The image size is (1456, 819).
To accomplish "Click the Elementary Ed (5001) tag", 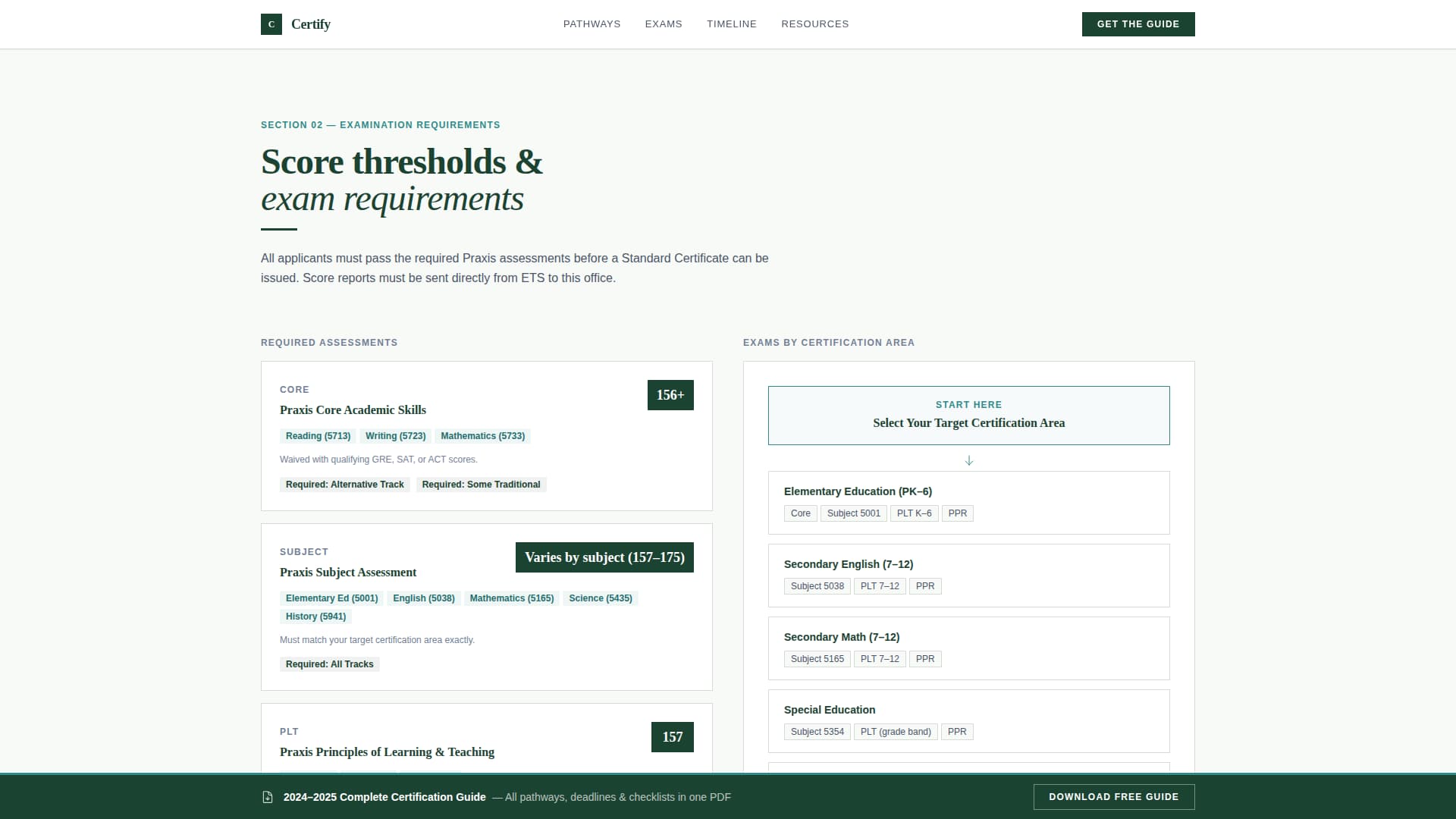I will [332, 598].
